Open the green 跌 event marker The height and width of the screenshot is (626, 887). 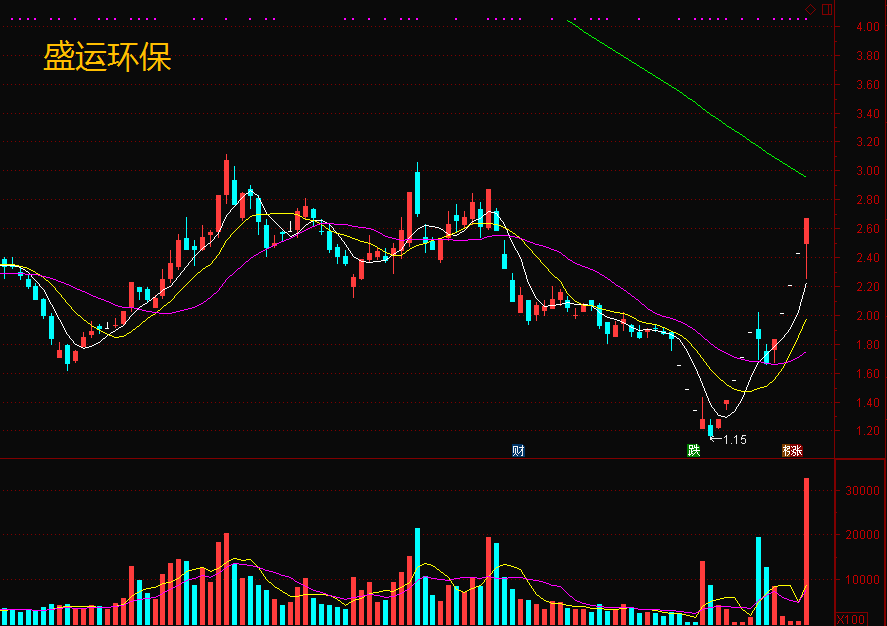tap(694, 451)
